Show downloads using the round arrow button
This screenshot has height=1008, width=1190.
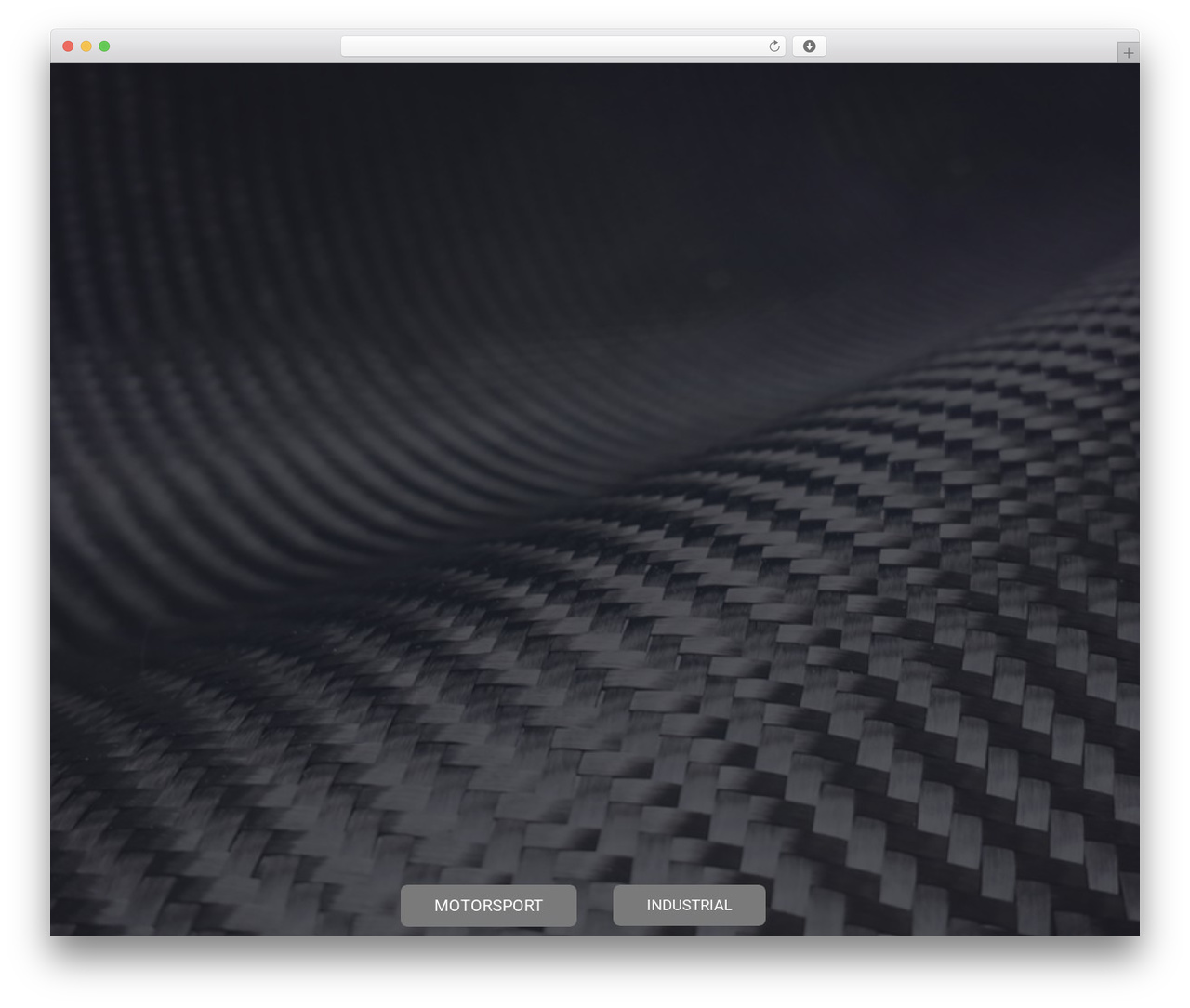click(809, 46)
